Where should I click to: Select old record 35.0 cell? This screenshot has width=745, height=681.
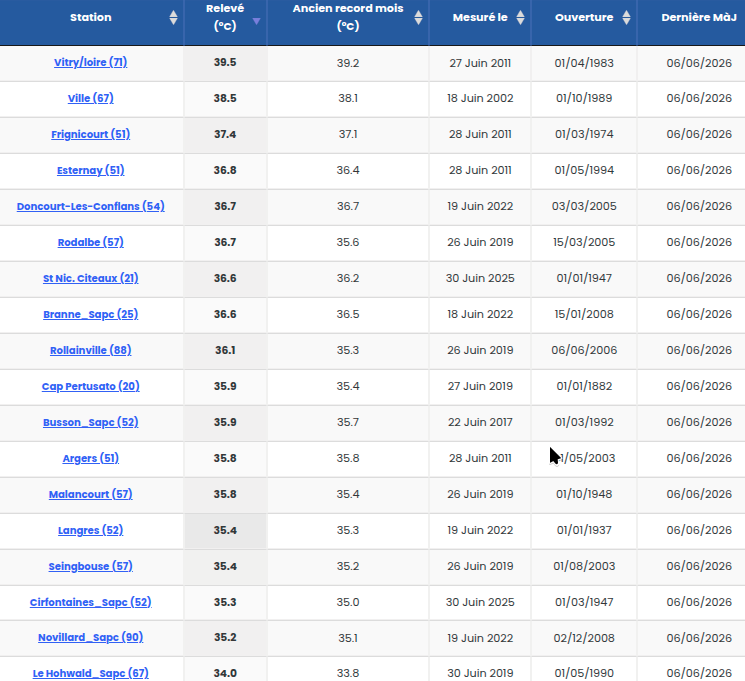(x=348, y=602)
